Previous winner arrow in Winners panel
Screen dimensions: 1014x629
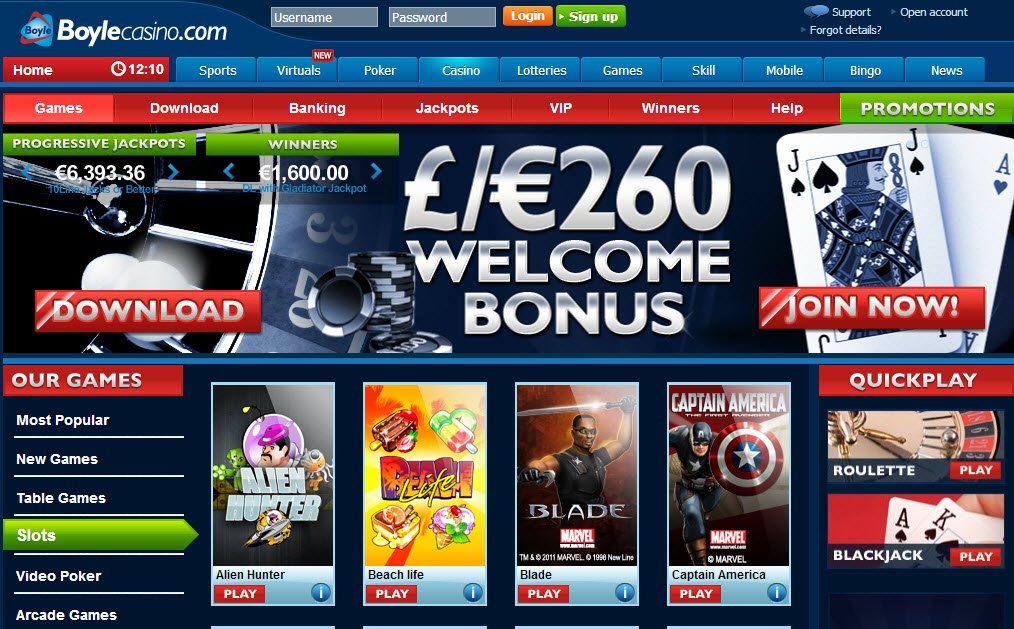point(228,171)
